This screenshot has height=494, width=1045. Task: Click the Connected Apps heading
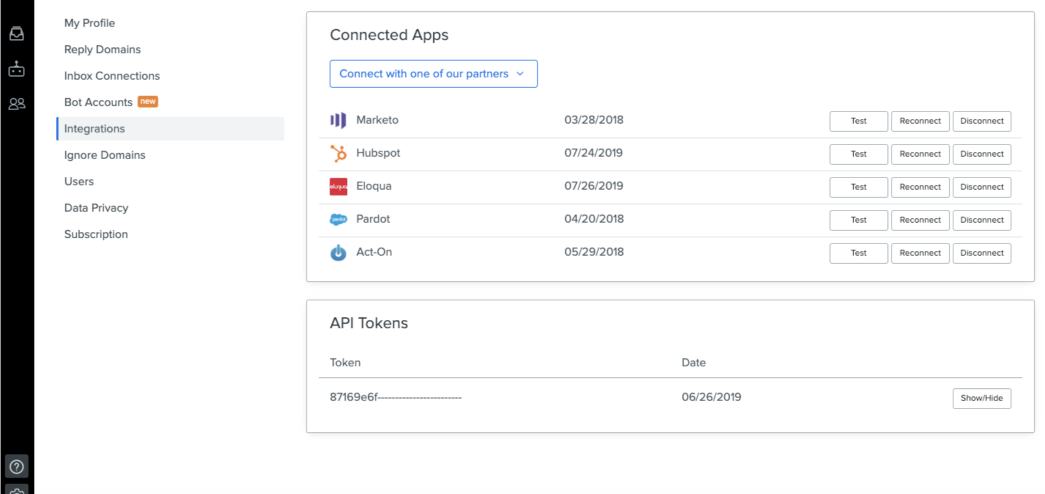389,35
